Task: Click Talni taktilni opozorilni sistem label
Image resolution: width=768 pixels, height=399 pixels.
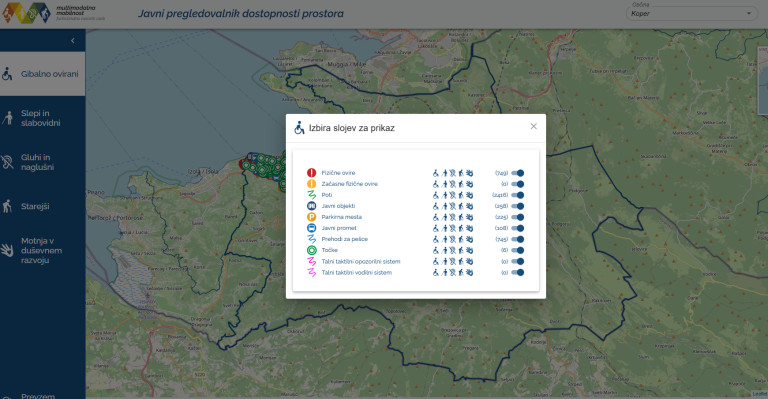Action: (360, 261)
